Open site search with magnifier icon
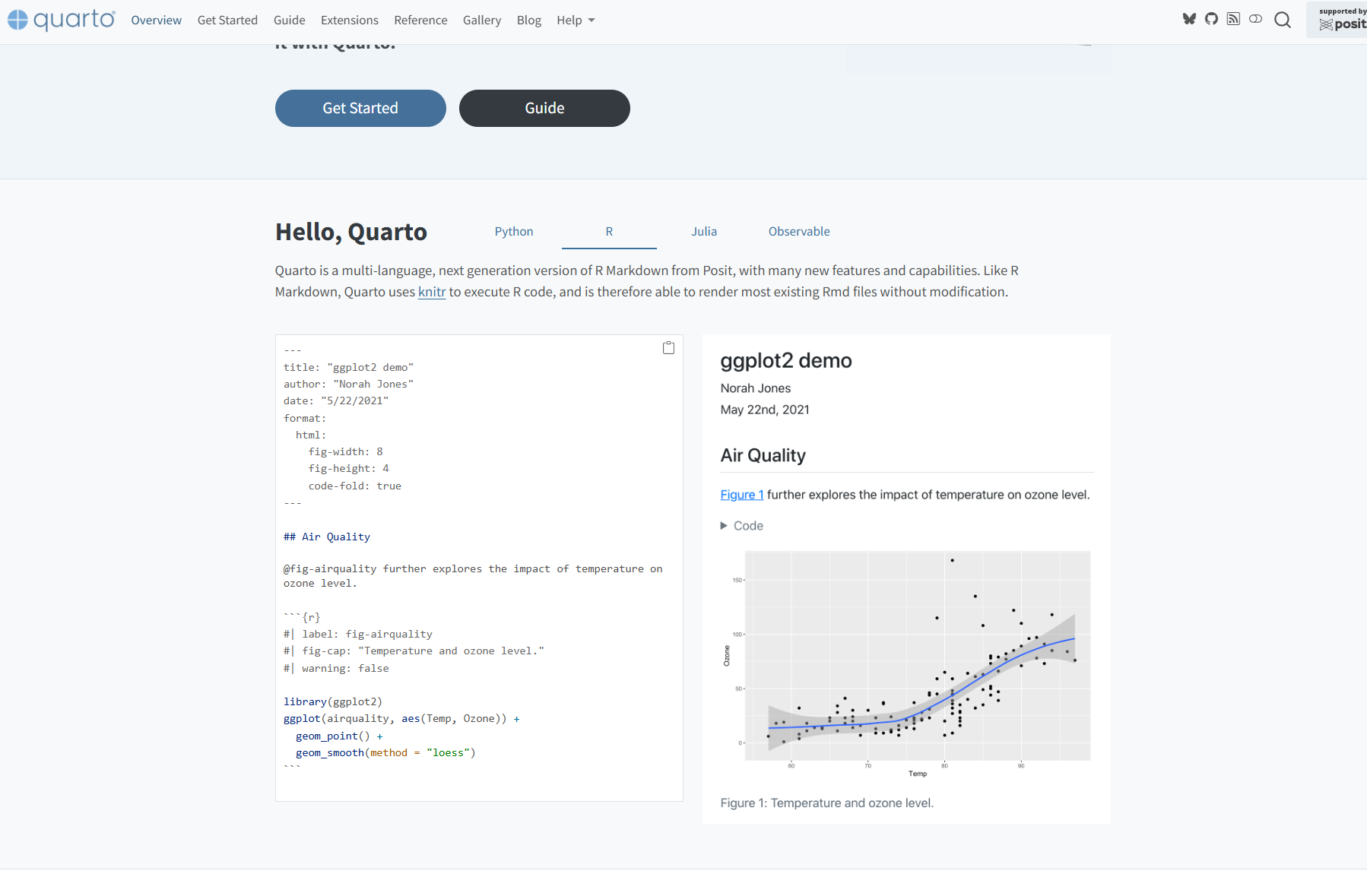The image size is (1367, 896). [1283, 20]
